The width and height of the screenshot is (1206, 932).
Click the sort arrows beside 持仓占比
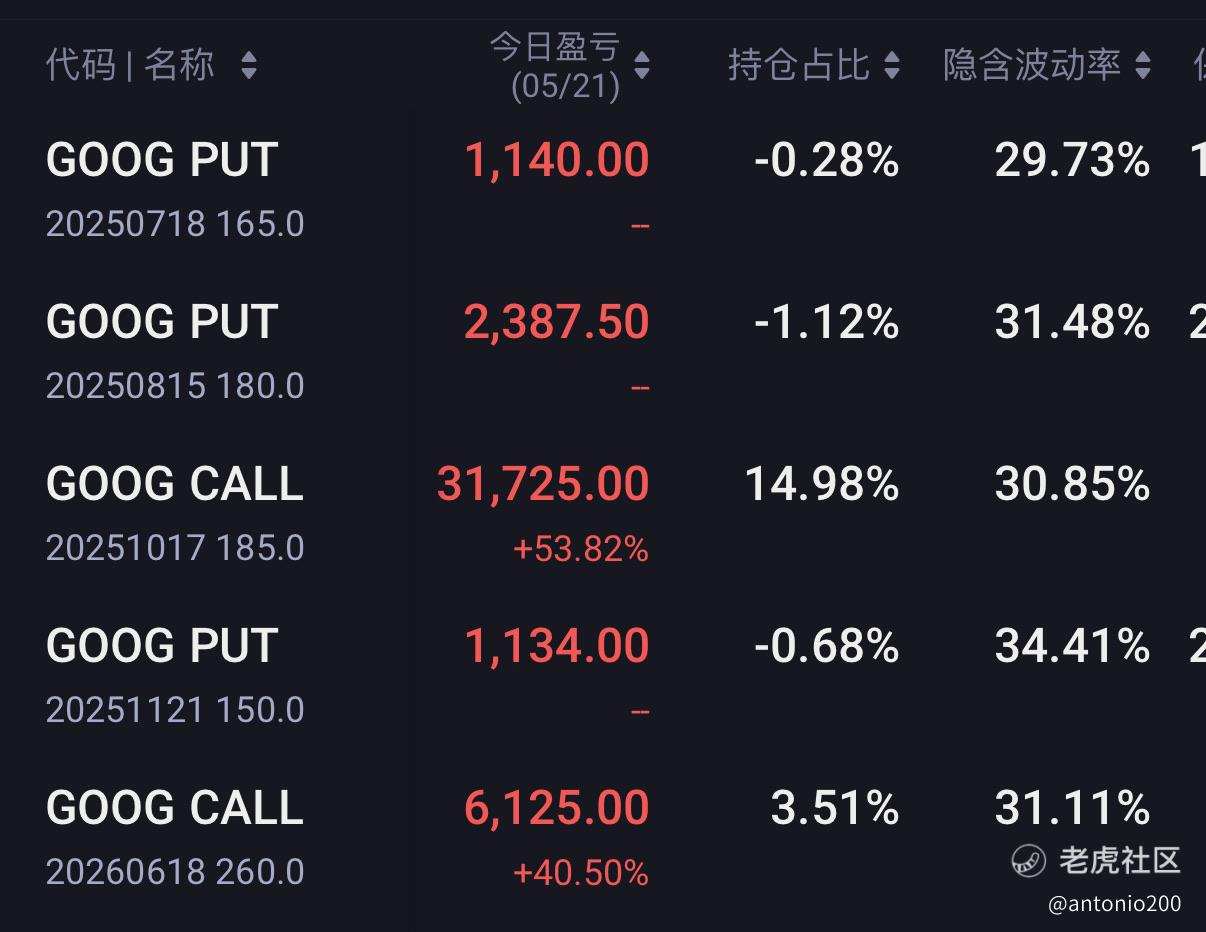[892, 66]
